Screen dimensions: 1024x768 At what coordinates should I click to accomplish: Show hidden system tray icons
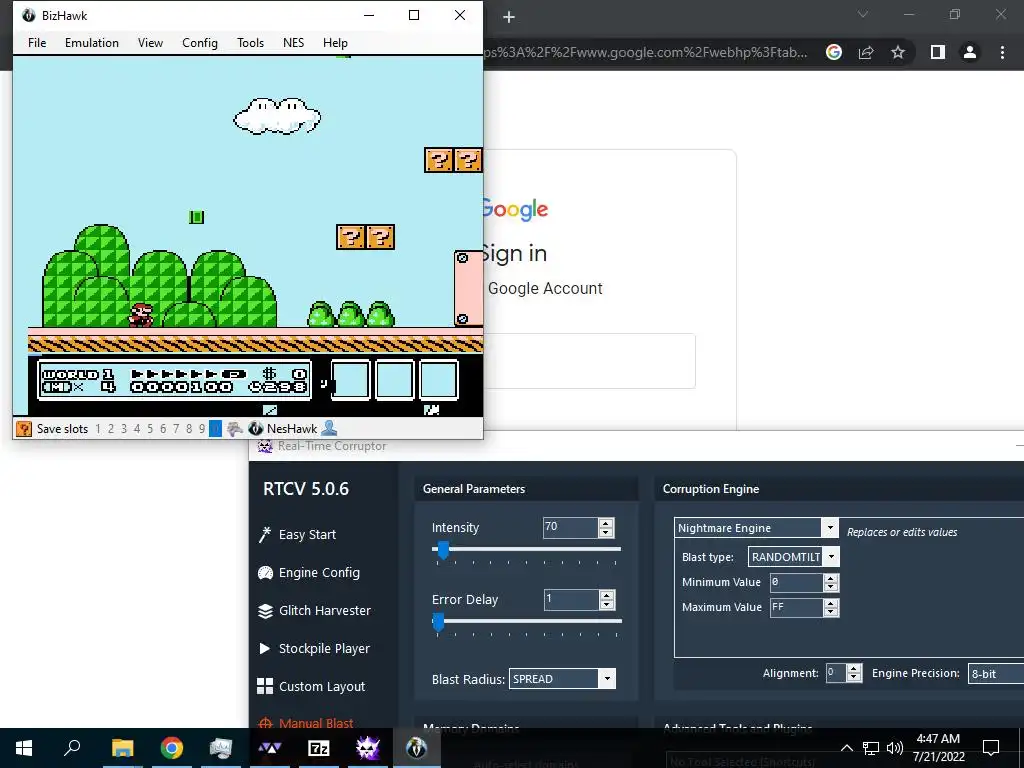846,748
